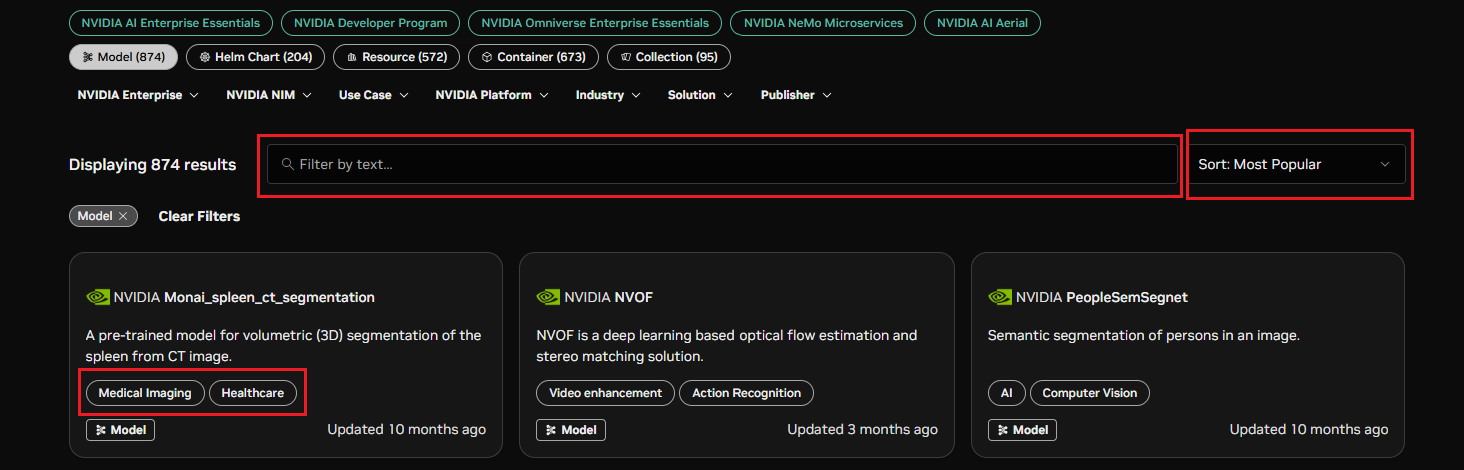Select the Medical Imaging tag
This screenshot has width=1464, height=470.
(145, 393)
